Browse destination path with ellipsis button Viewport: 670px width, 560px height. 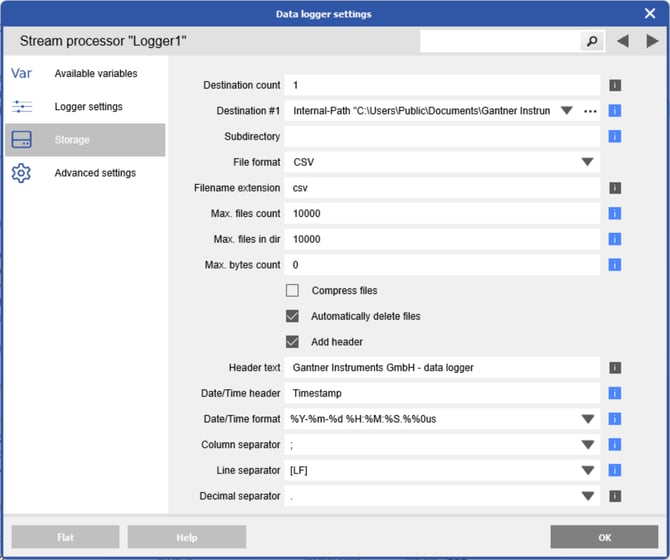(590, 111)
